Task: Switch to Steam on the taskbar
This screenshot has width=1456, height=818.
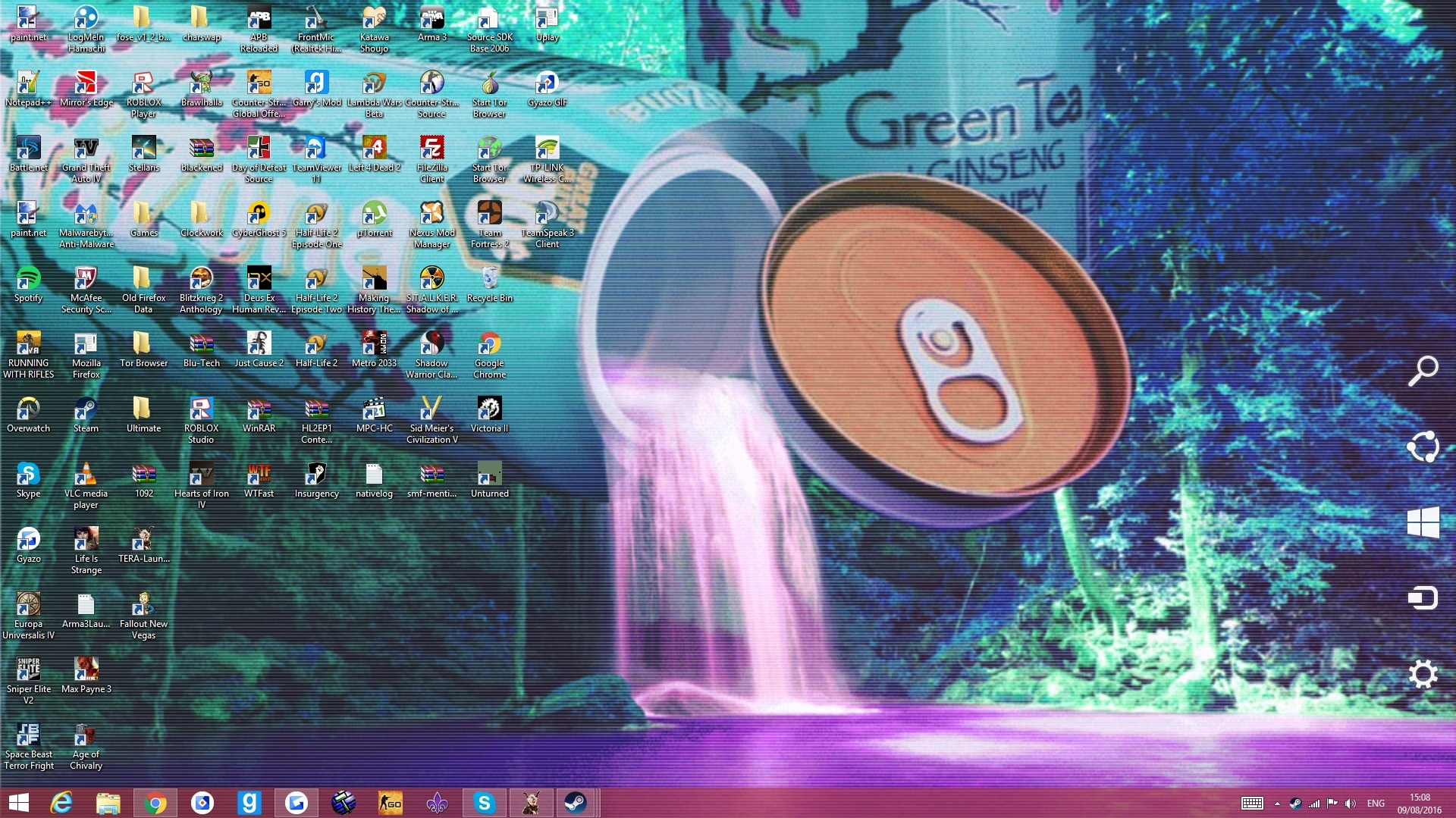Action: click(576, 803)
